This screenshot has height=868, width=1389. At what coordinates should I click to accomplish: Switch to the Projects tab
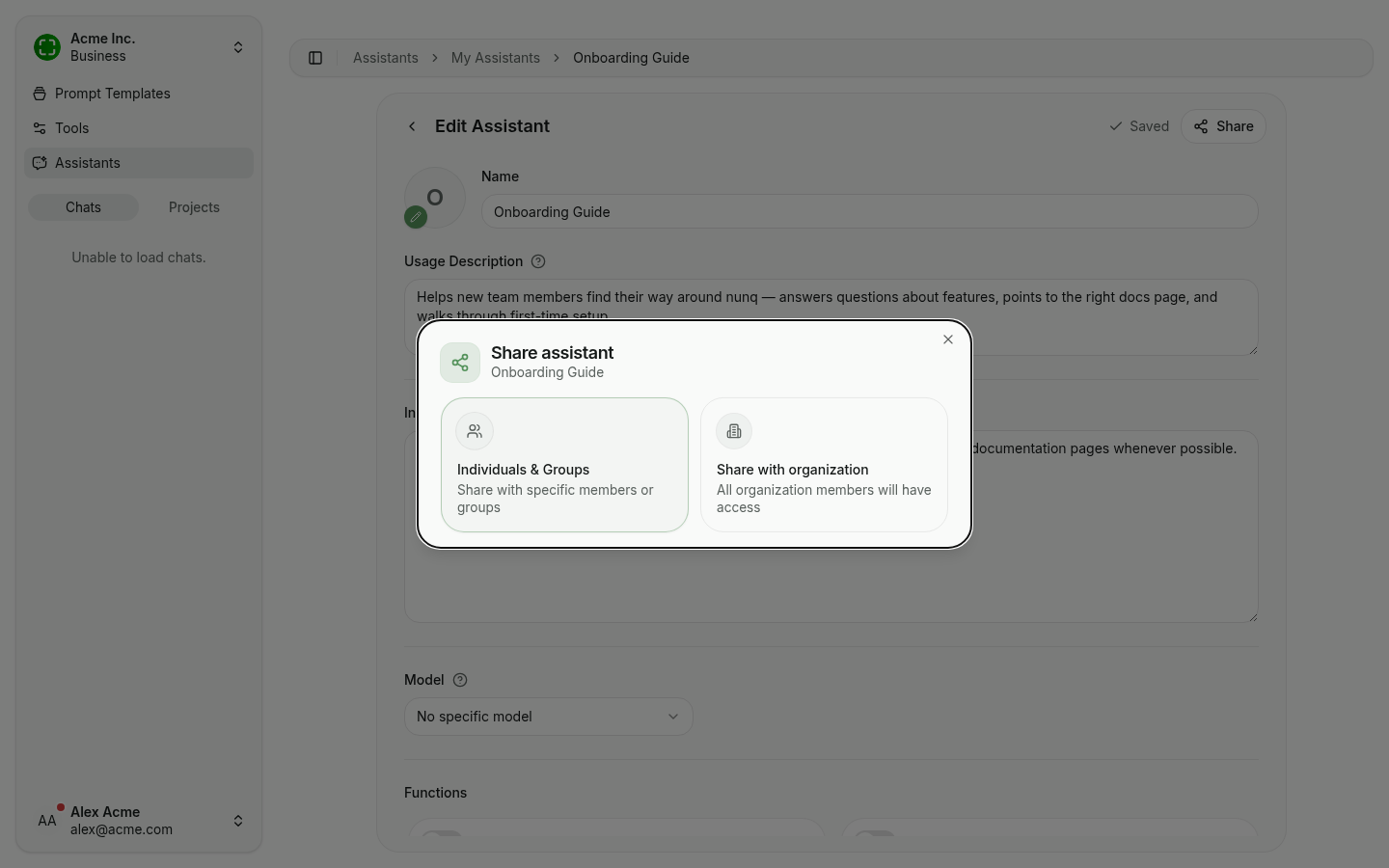point(194,207)
